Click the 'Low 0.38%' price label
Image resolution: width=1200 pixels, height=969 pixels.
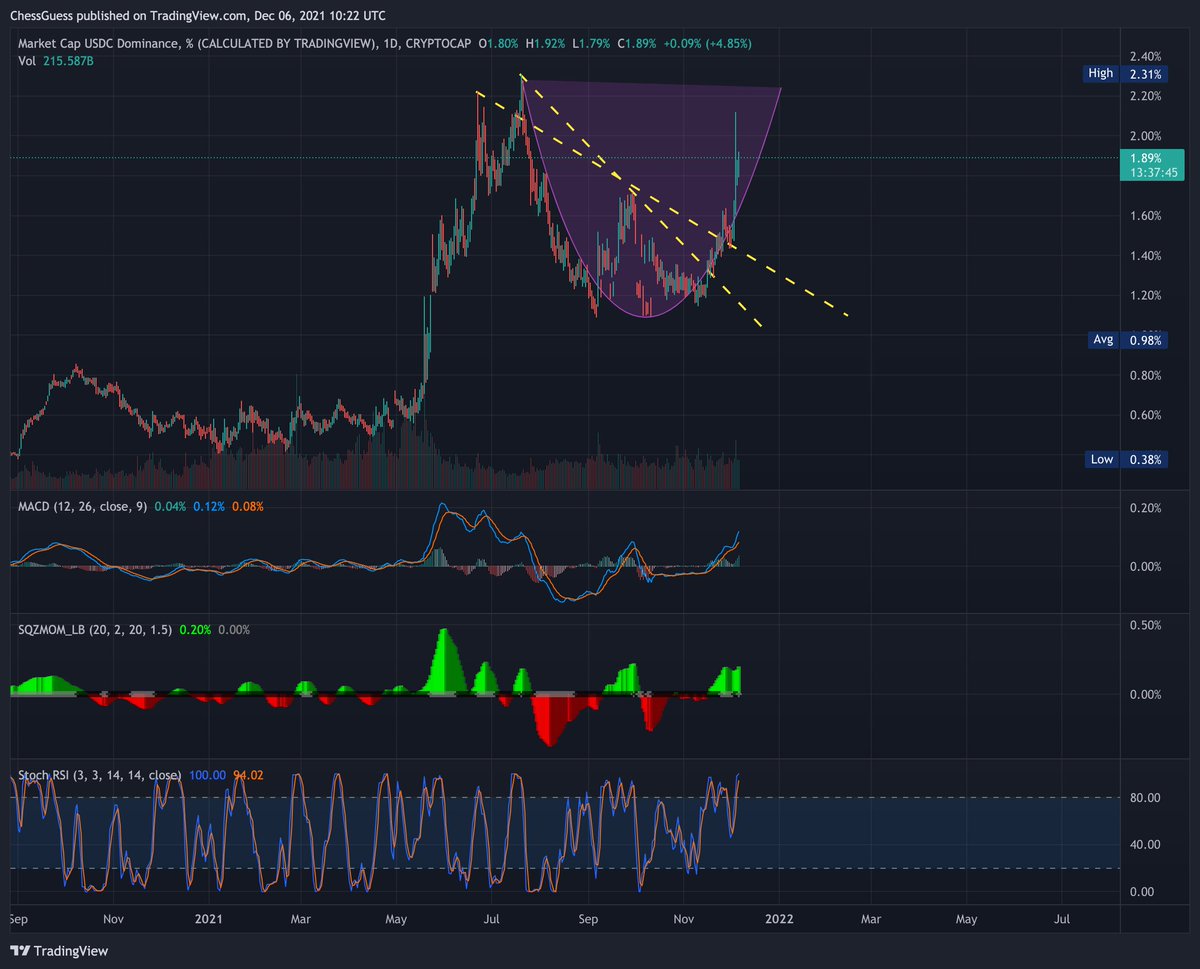(x=1126, y=460)
